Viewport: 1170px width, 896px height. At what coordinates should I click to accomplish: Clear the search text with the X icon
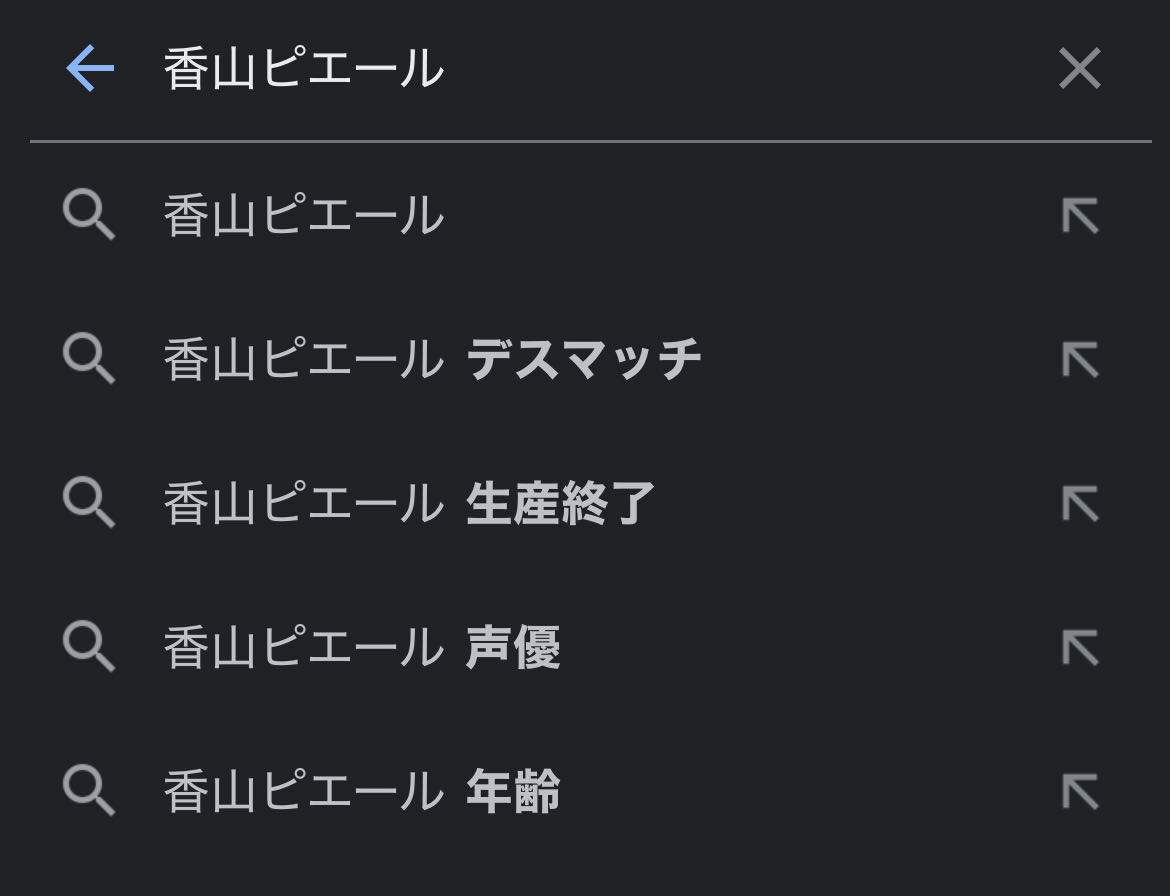coord(1080,69)
